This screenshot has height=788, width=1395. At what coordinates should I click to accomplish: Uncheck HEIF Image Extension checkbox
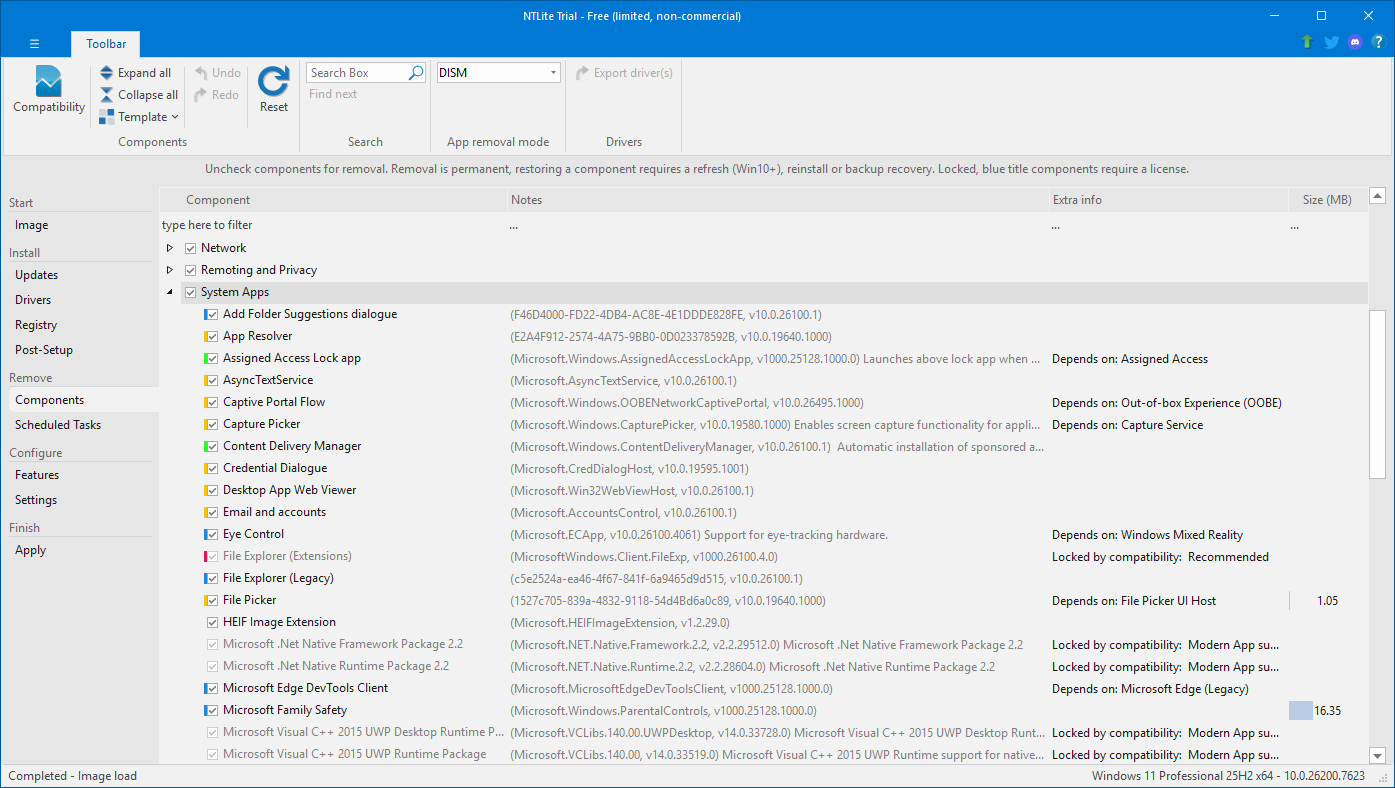[212, 622]
